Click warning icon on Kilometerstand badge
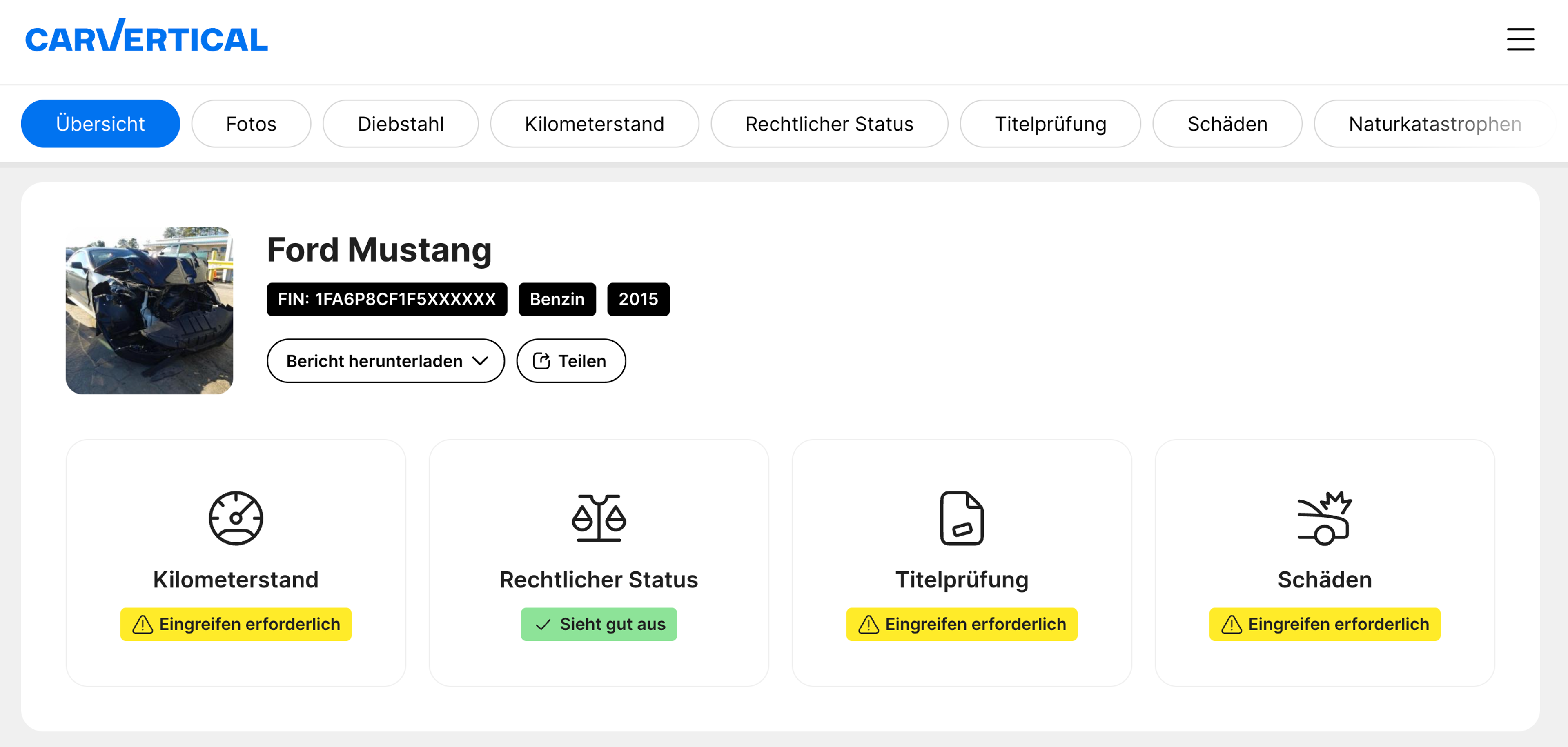 [x=143, y=624]
